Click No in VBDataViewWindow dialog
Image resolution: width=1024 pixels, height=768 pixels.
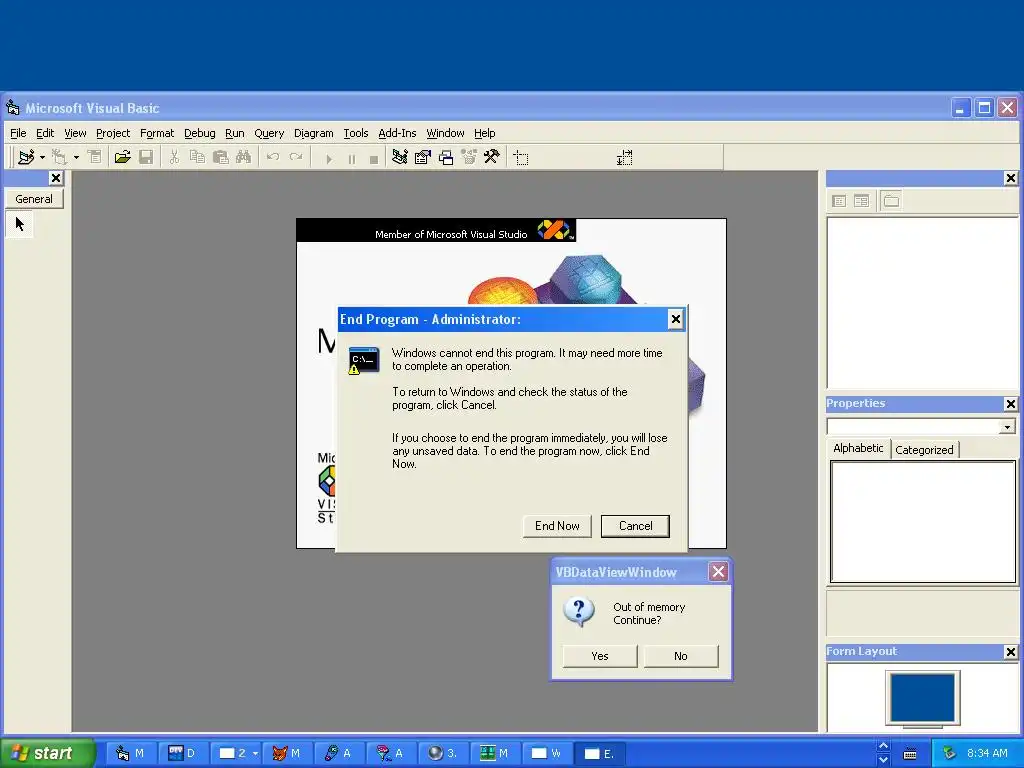point(680,656)
